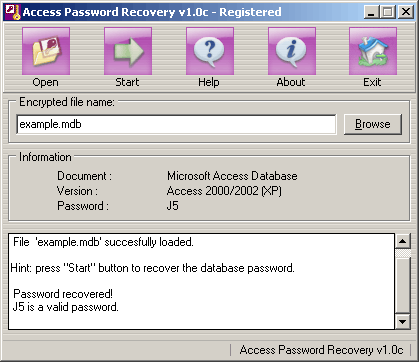The height and width of the screenshot is (362, 419).
Task: Click the Start label in the toolbar
Action: tap(127, 82)
